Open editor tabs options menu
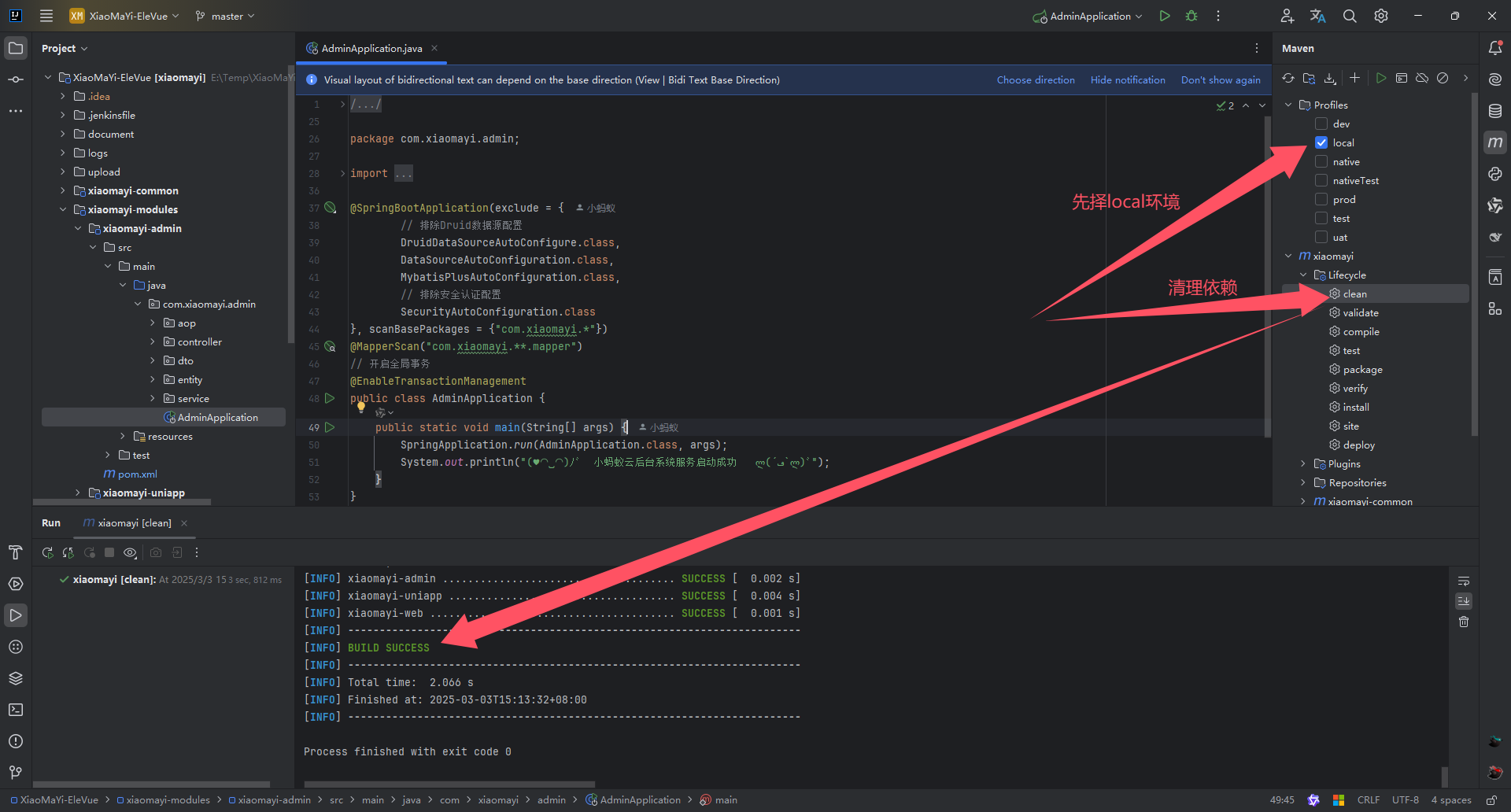Viewport: 1511px width, 812px height. point(1257,48)
